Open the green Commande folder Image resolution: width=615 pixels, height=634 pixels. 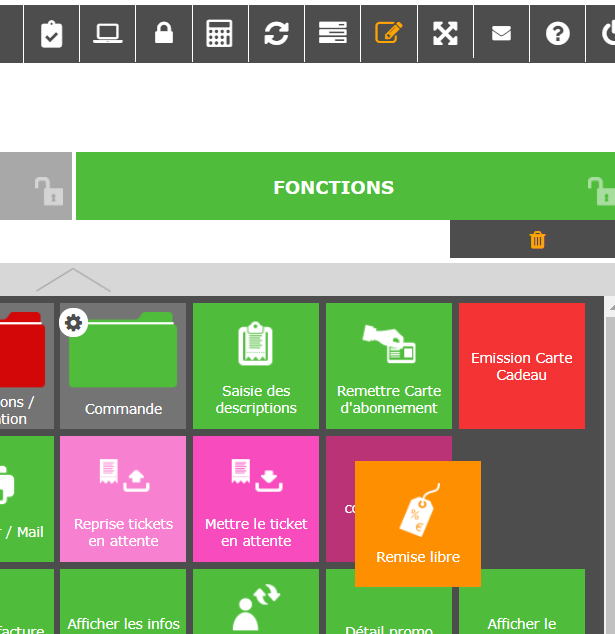pyautogui.click(x=123, y=366)
